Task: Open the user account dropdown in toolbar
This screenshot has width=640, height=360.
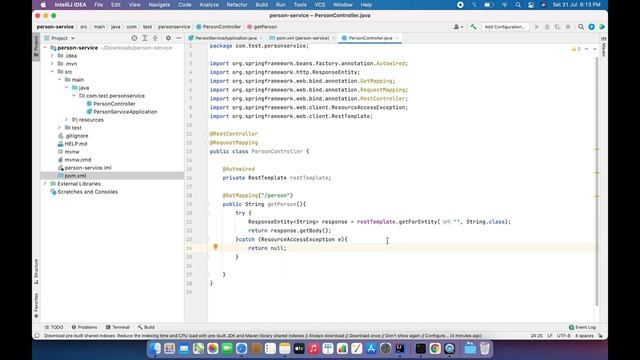Action: [458, 27]
